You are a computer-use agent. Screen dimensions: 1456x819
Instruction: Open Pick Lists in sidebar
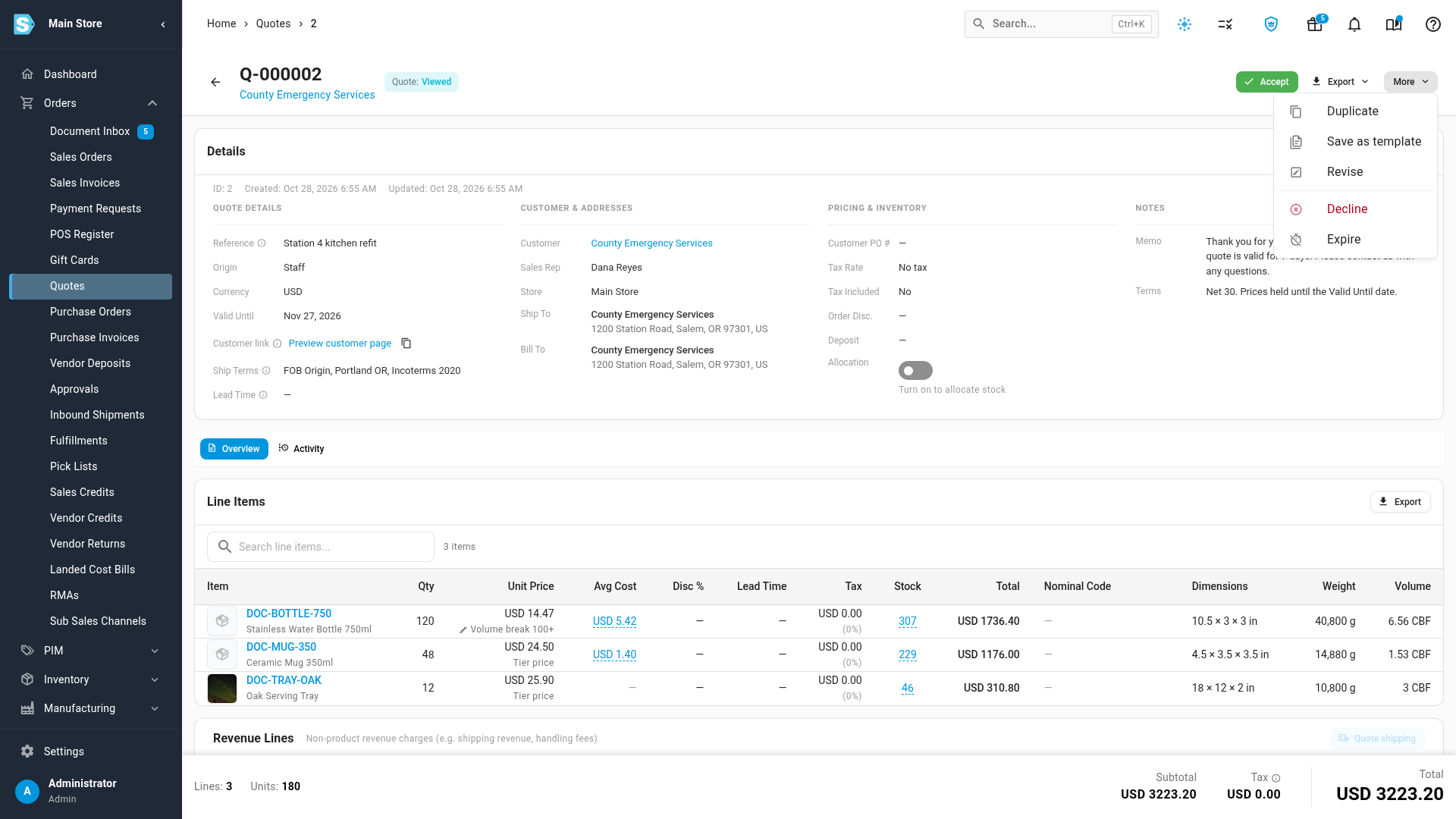coord(74,466)
